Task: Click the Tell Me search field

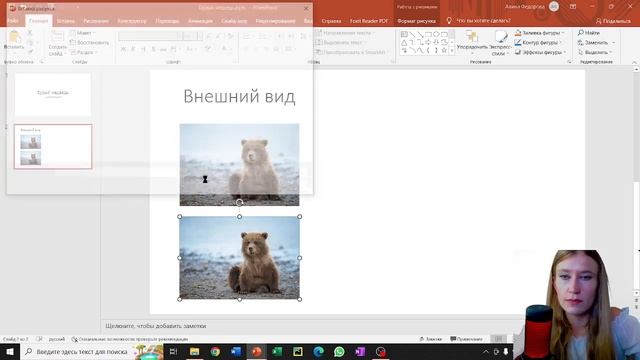Action: pyautogui.click(x=483, y=20)
